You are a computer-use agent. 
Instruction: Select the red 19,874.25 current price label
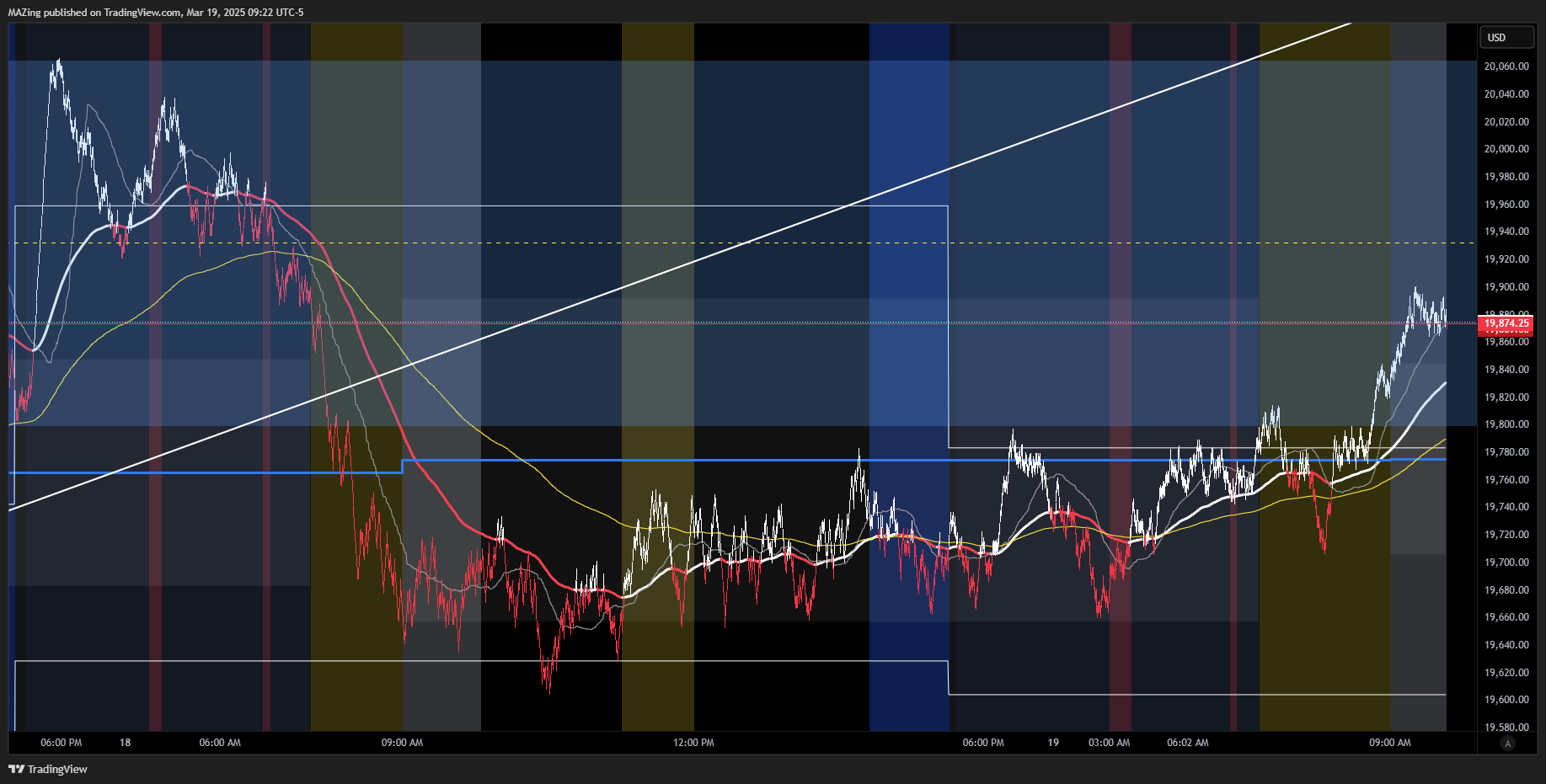tap(1506, 323)
